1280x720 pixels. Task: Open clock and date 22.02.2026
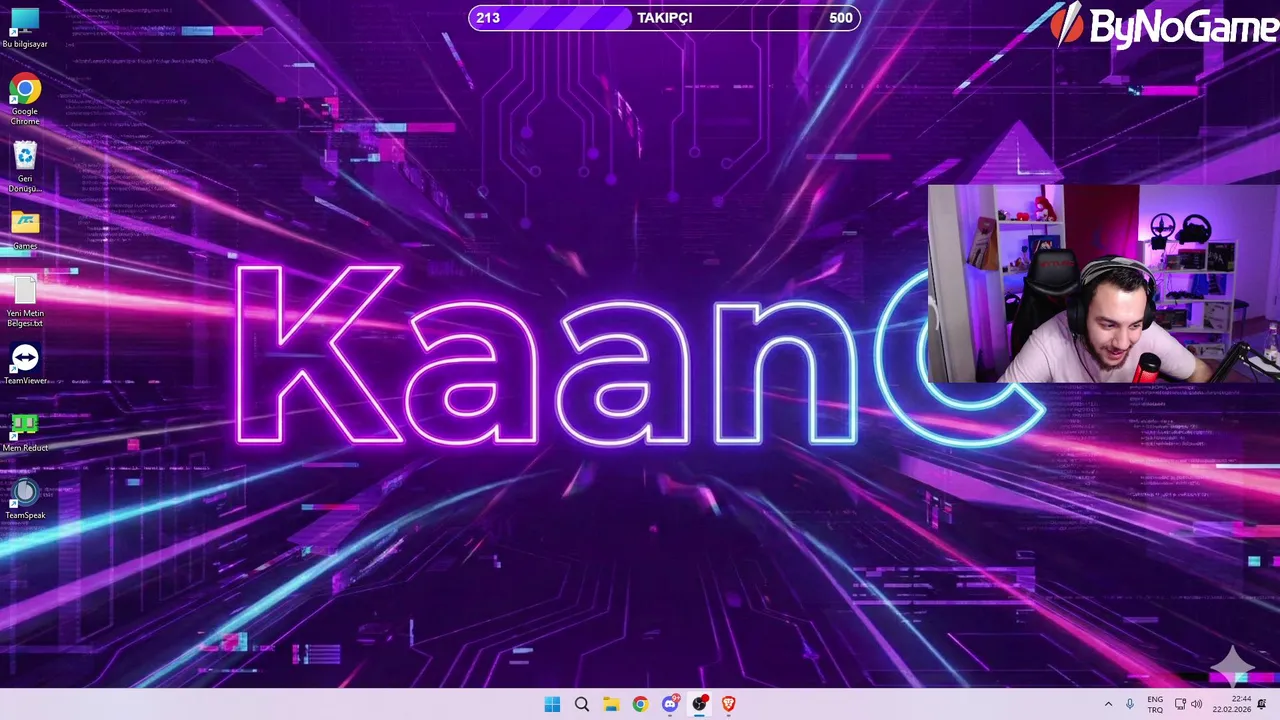[1232, 704]
